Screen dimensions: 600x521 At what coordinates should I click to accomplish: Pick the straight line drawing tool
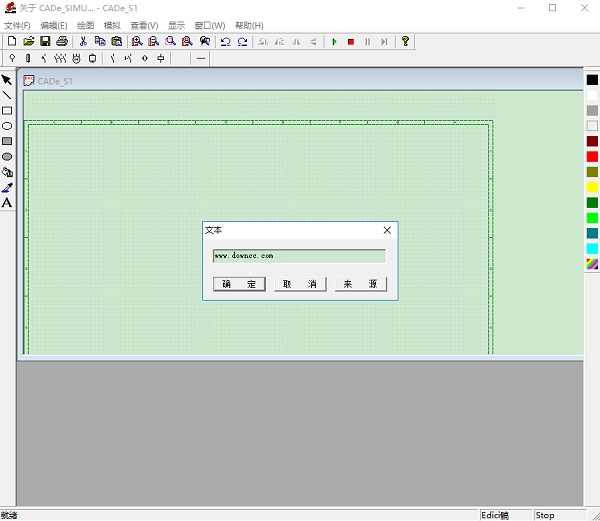pyautogui.click(x=7, y=95)
